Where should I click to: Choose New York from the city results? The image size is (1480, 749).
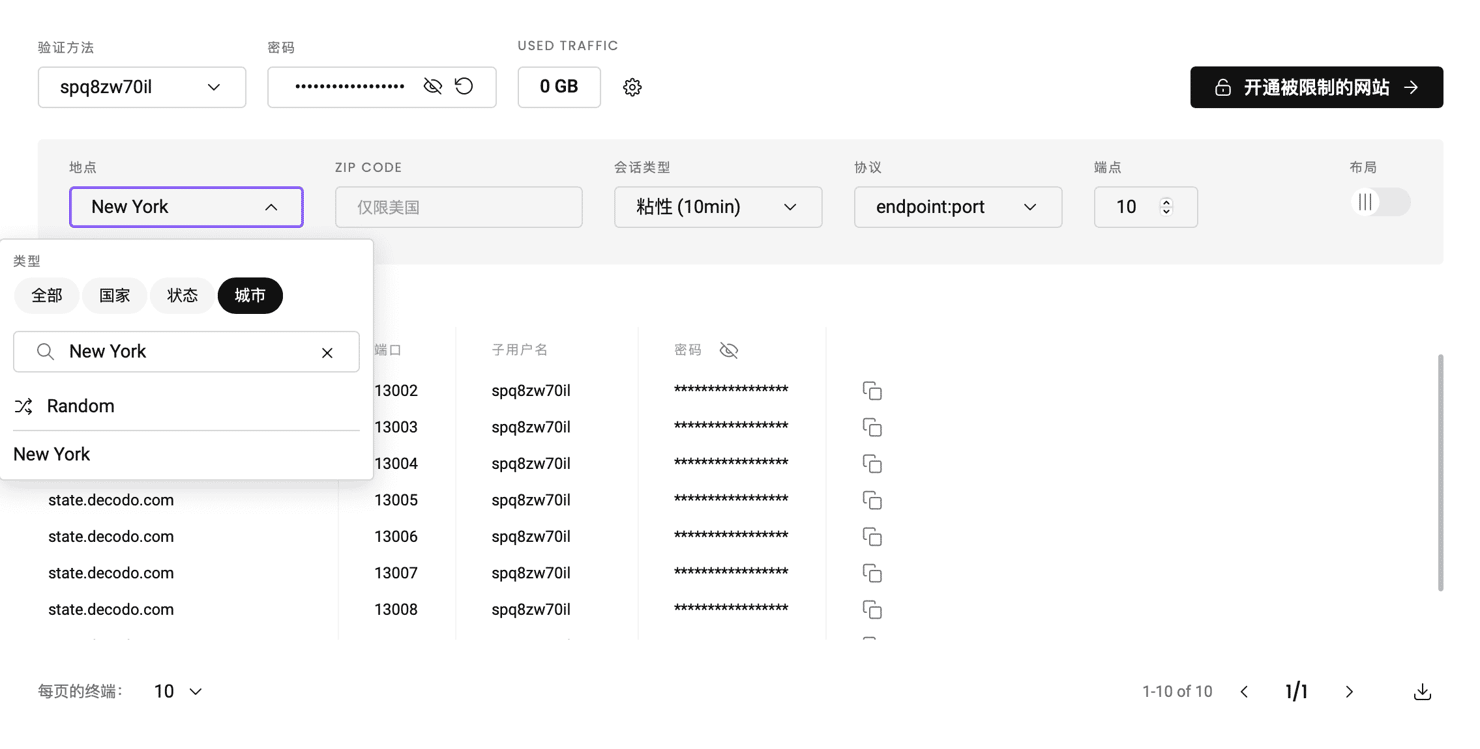click(x=52, y=455)
